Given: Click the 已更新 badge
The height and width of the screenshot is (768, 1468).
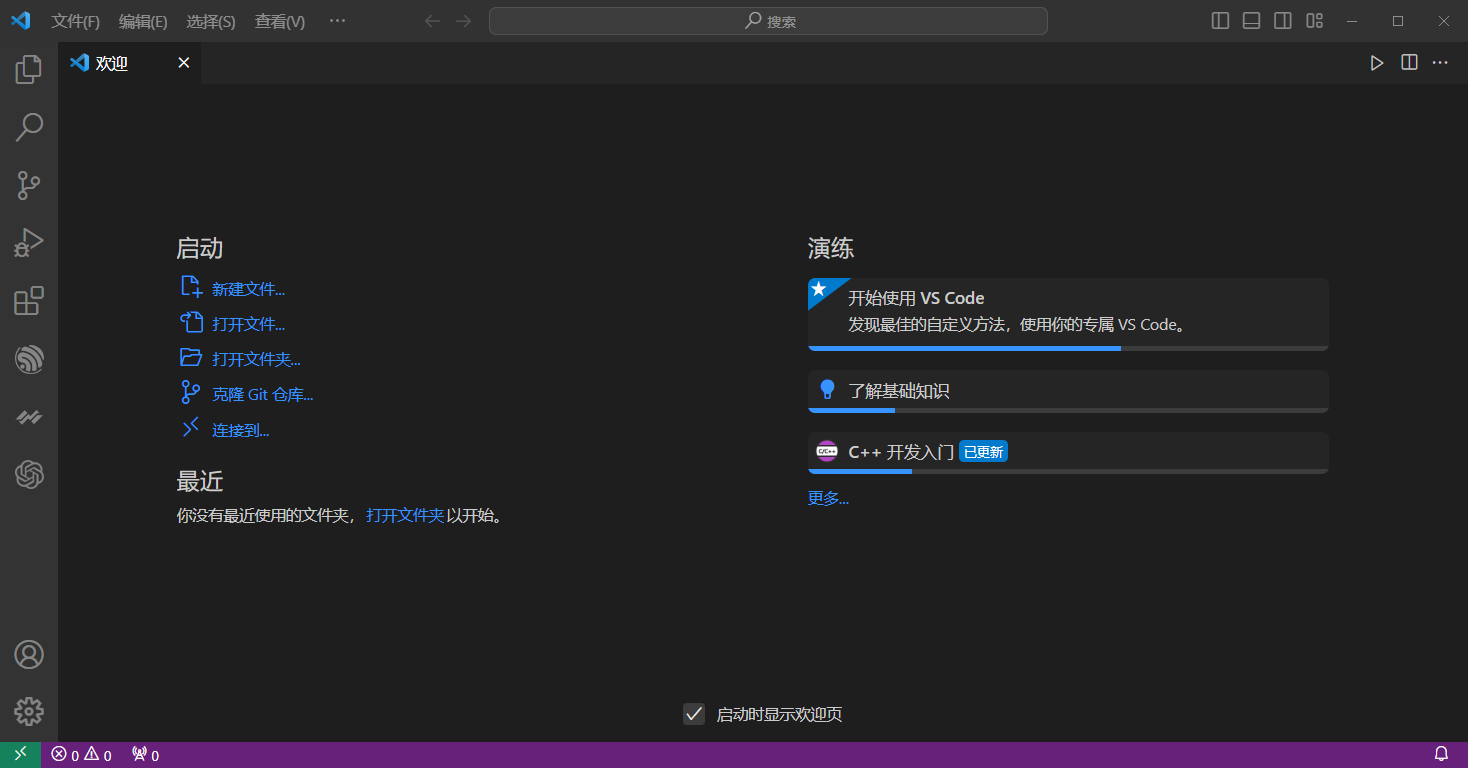Looking at the screenshot, I should (x=983, y=452).
